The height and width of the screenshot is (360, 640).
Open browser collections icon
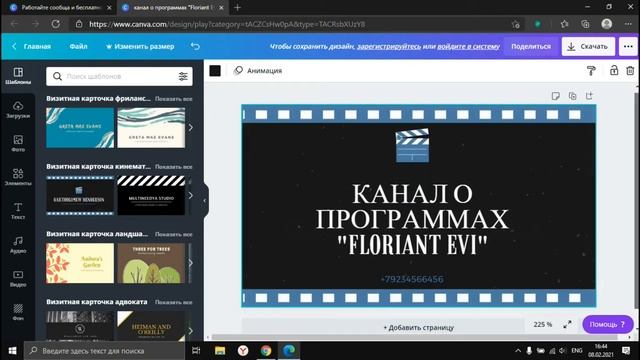click(x=585, y=24)
